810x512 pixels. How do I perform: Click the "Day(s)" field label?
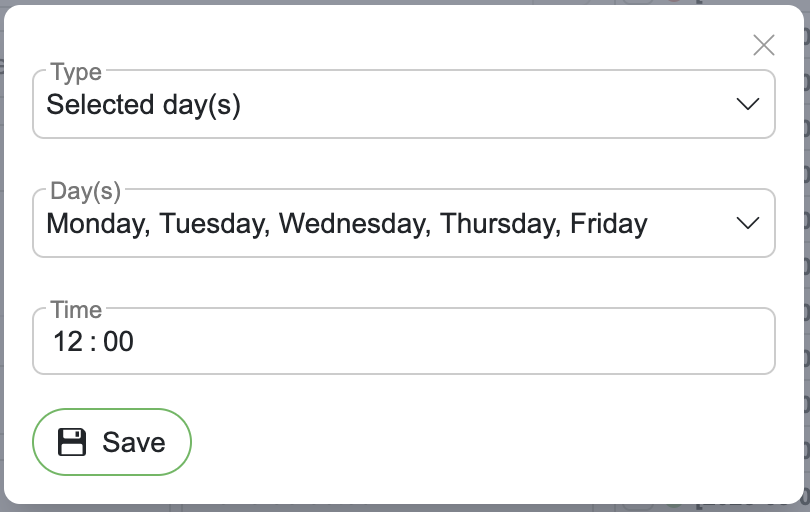point(85,191)
